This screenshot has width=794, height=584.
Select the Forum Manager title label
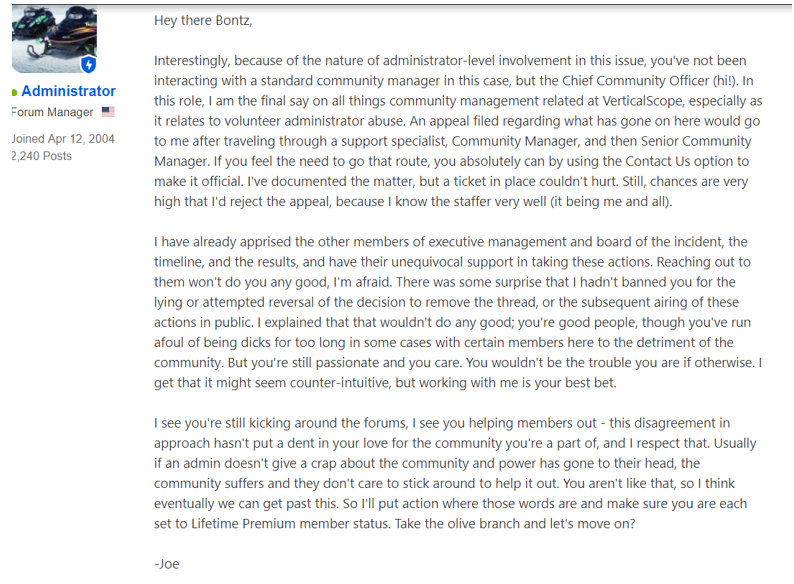pyautogui.click(x=53, y=112)
